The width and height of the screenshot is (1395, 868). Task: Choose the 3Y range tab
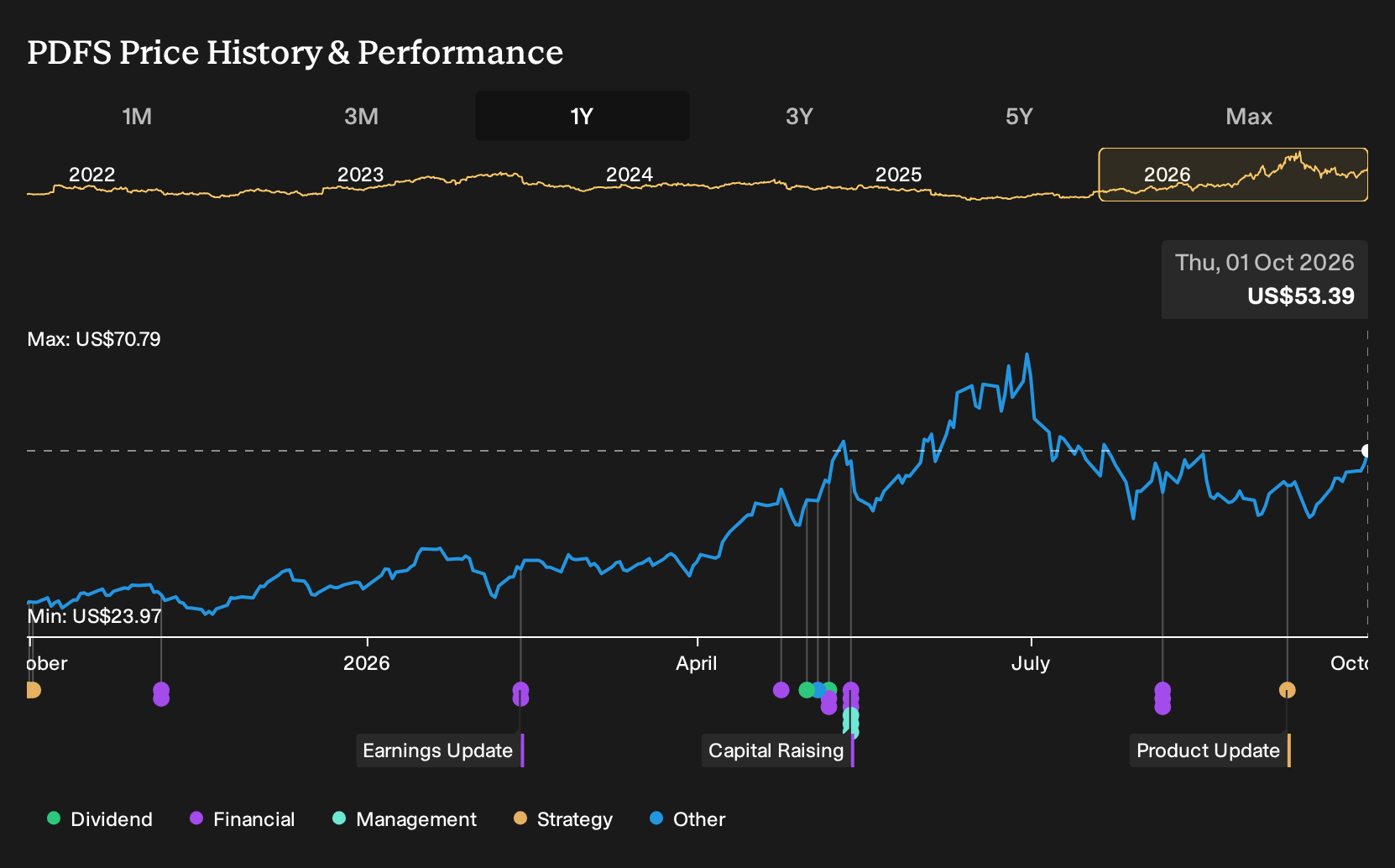tap(799, 116)
